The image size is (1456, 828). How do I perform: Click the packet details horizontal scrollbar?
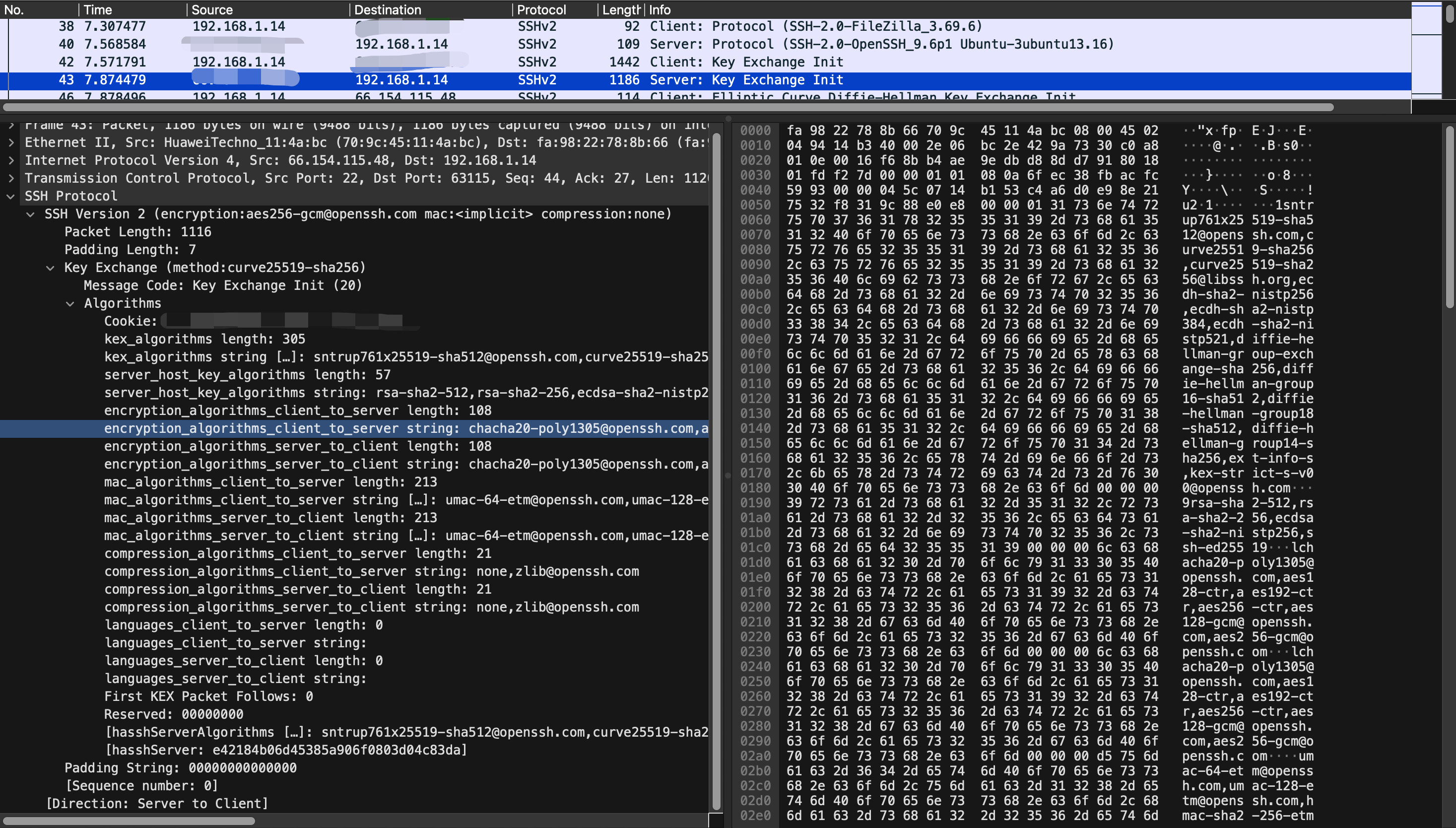129,821
